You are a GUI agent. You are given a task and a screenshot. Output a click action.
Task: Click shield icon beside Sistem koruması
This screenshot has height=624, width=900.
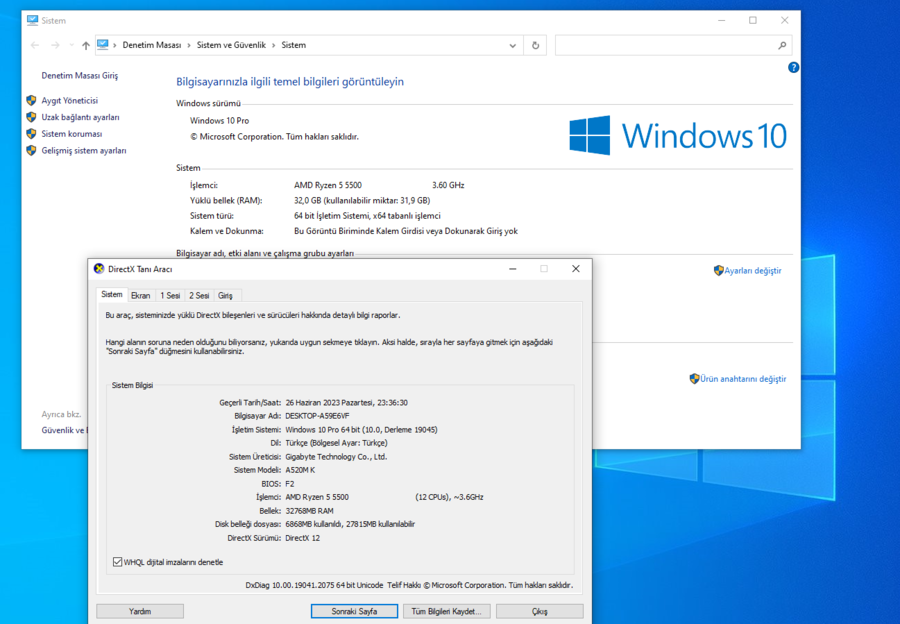point(32,134)
